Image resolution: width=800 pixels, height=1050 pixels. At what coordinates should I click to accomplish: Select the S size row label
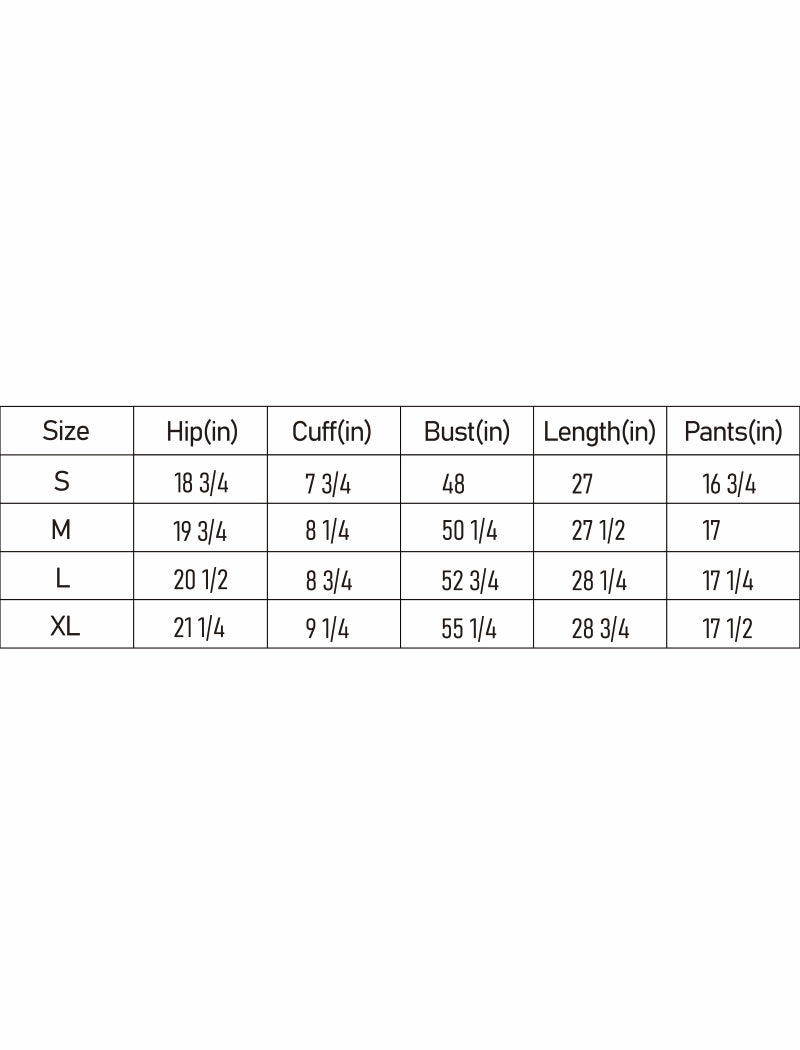tap(62, 481)
